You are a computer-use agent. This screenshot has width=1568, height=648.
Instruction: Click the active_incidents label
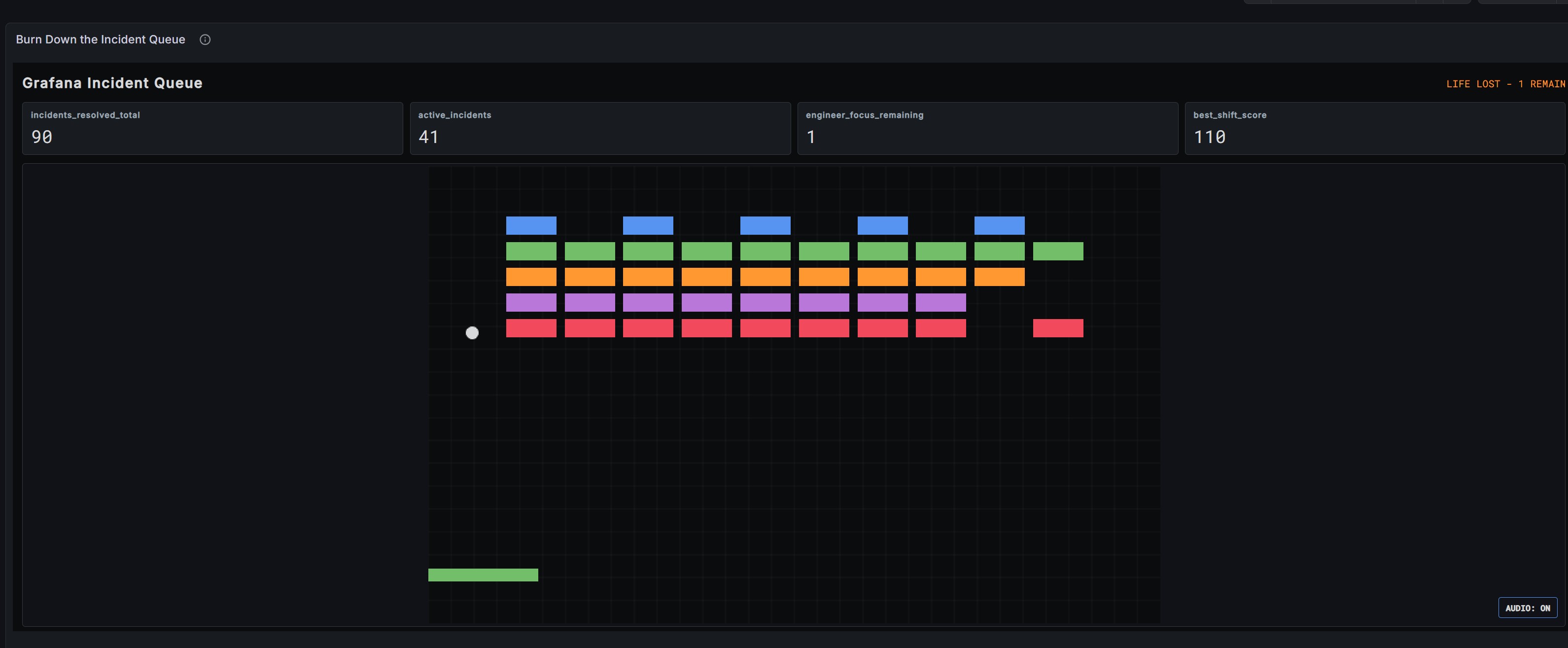pos(454,115)
